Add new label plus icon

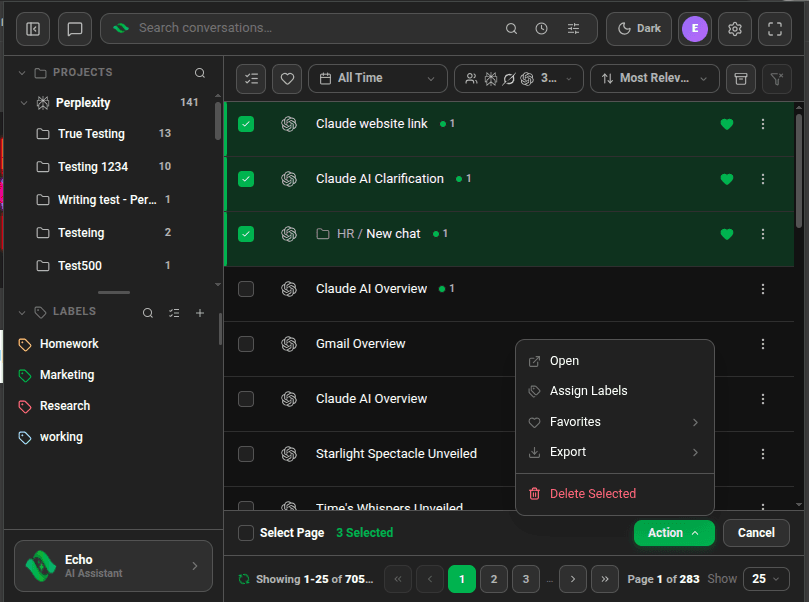point(200,313)
